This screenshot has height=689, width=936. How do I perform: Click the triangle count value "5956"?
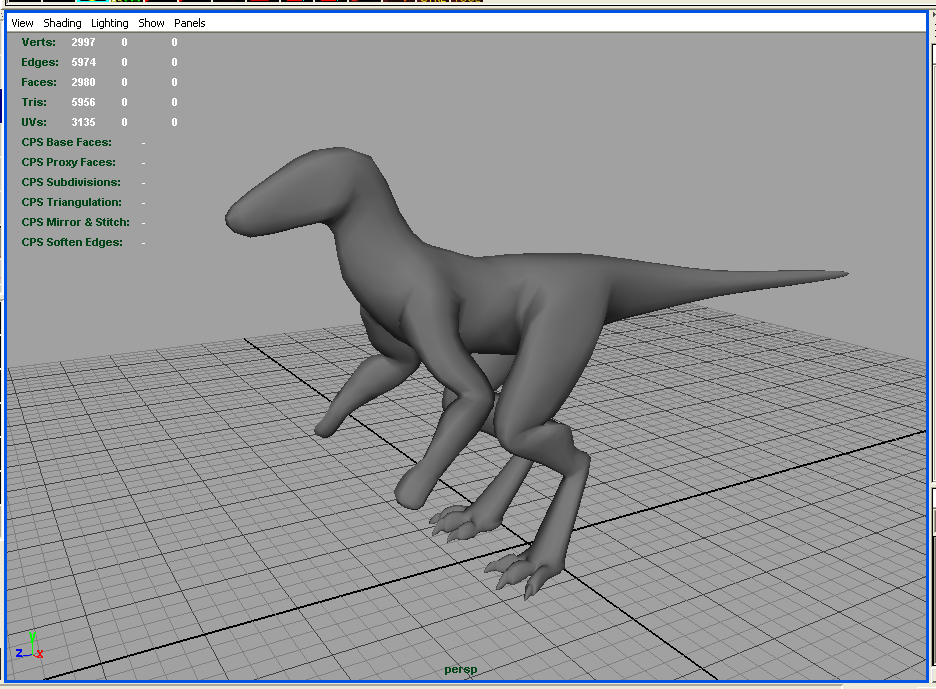coord(83,102)
